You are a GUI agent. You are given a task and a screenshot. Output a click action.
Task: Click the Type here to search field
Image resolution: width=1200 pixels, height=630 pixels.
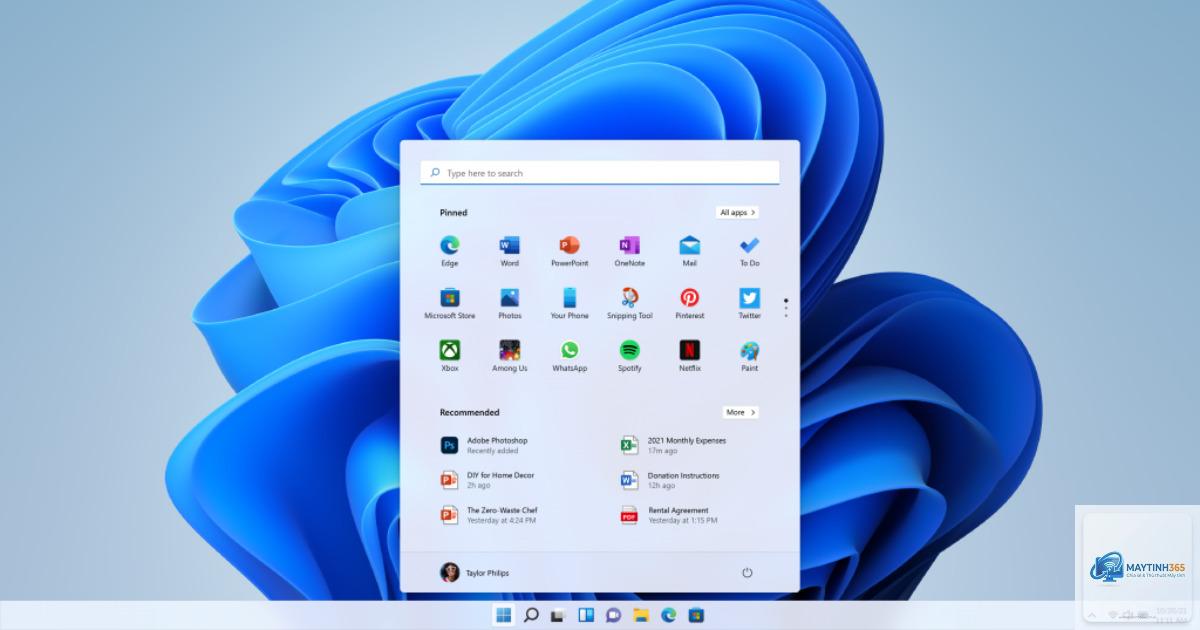pos(600,173)
